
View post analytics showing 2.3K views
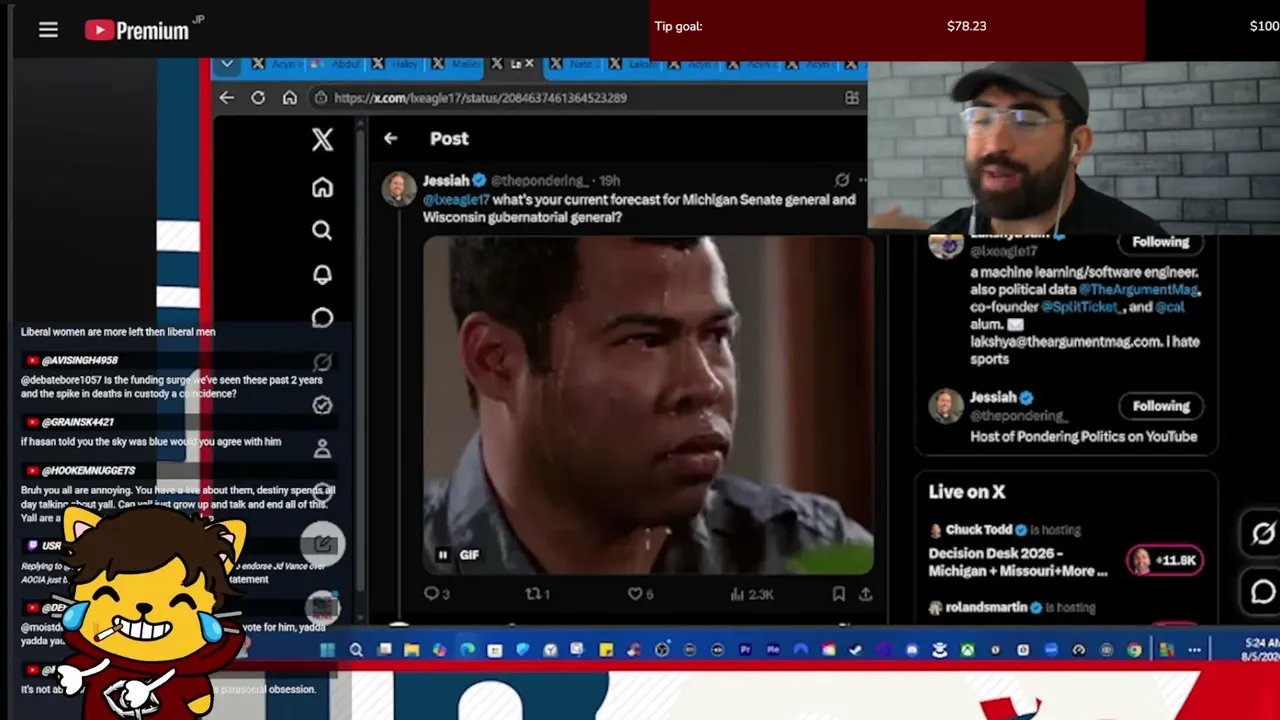752,594
